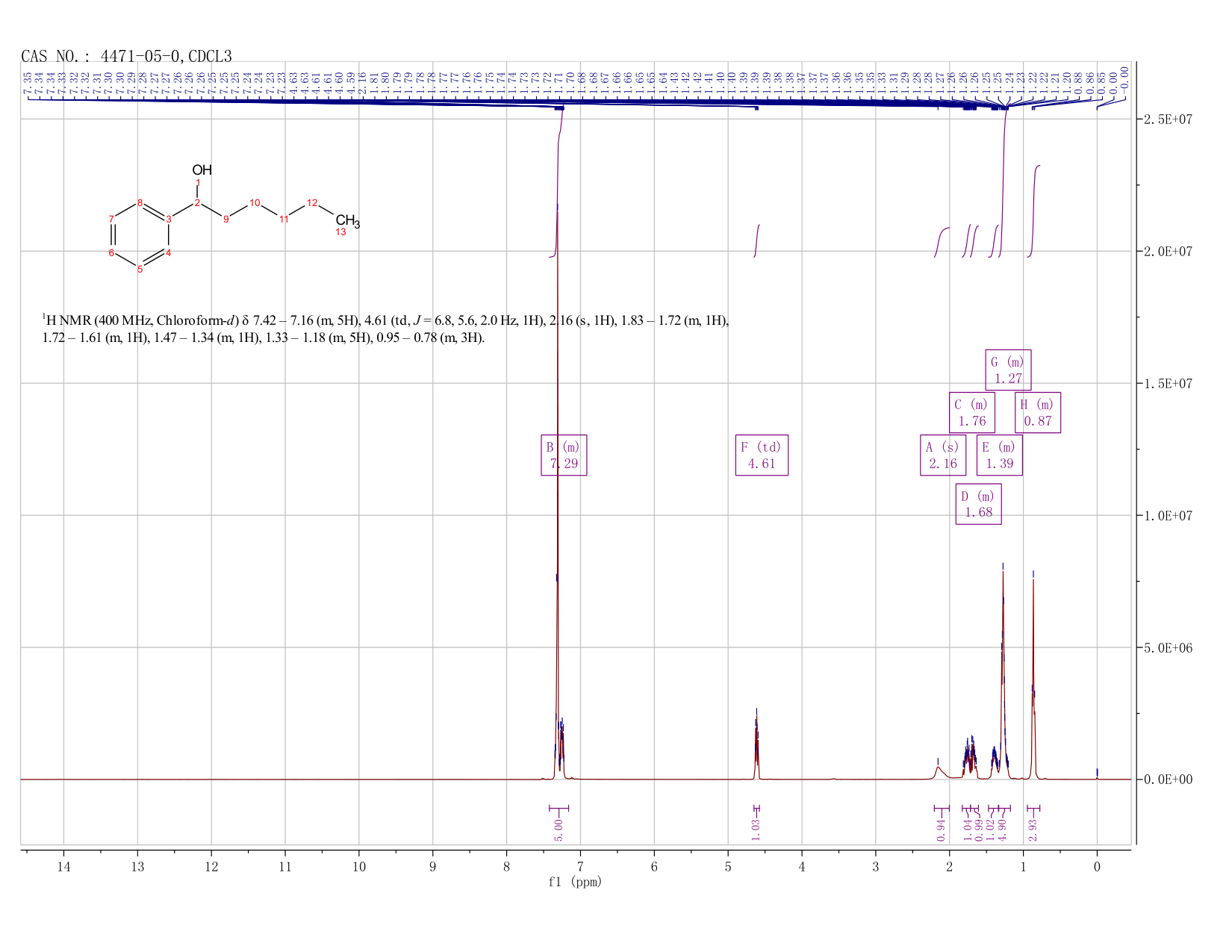
Task: Select the H (m) 0.87 multiplet label
Action: pos(1038,412)
